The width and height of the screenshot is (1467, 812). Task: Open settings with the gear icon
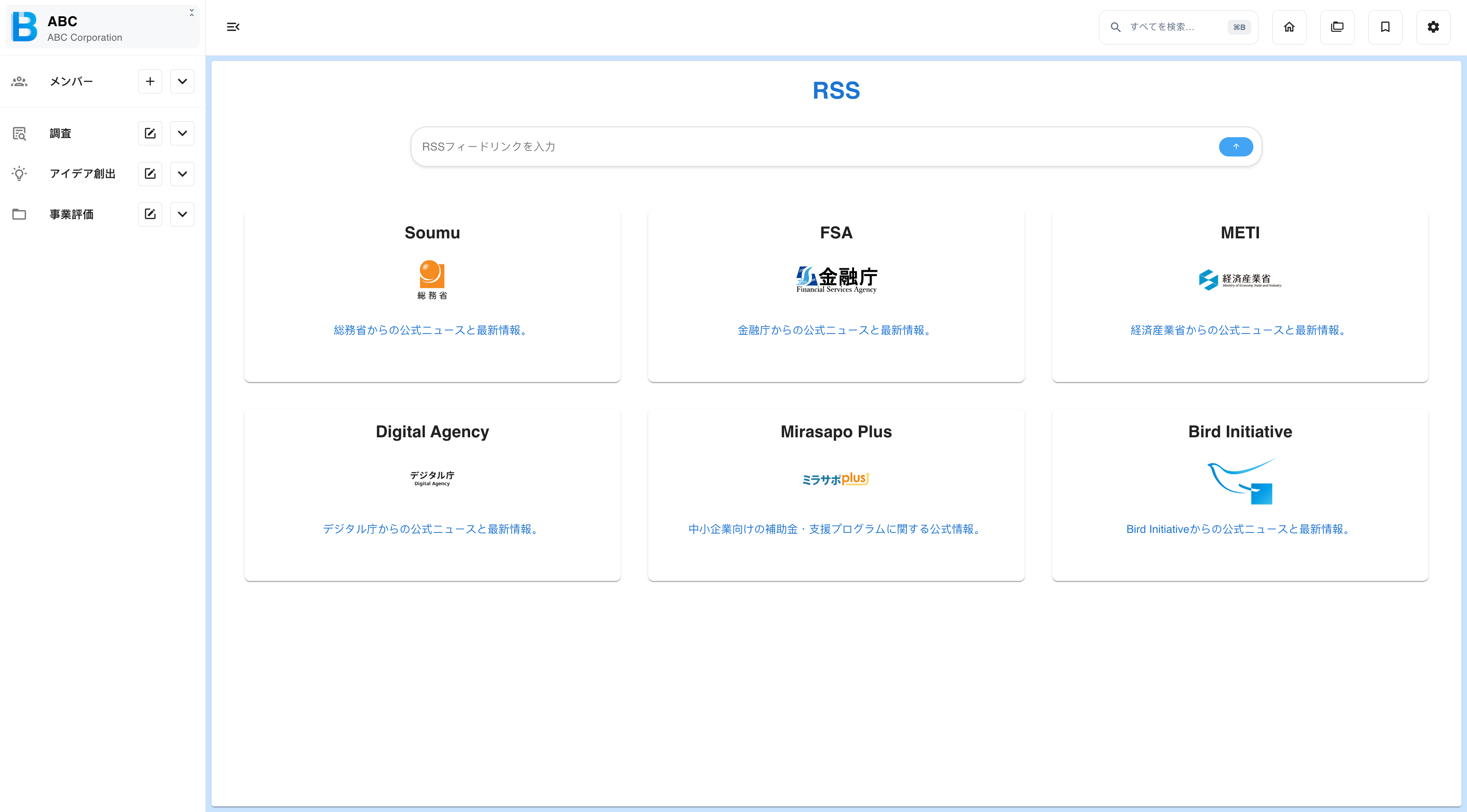(x=1434, y=27)
